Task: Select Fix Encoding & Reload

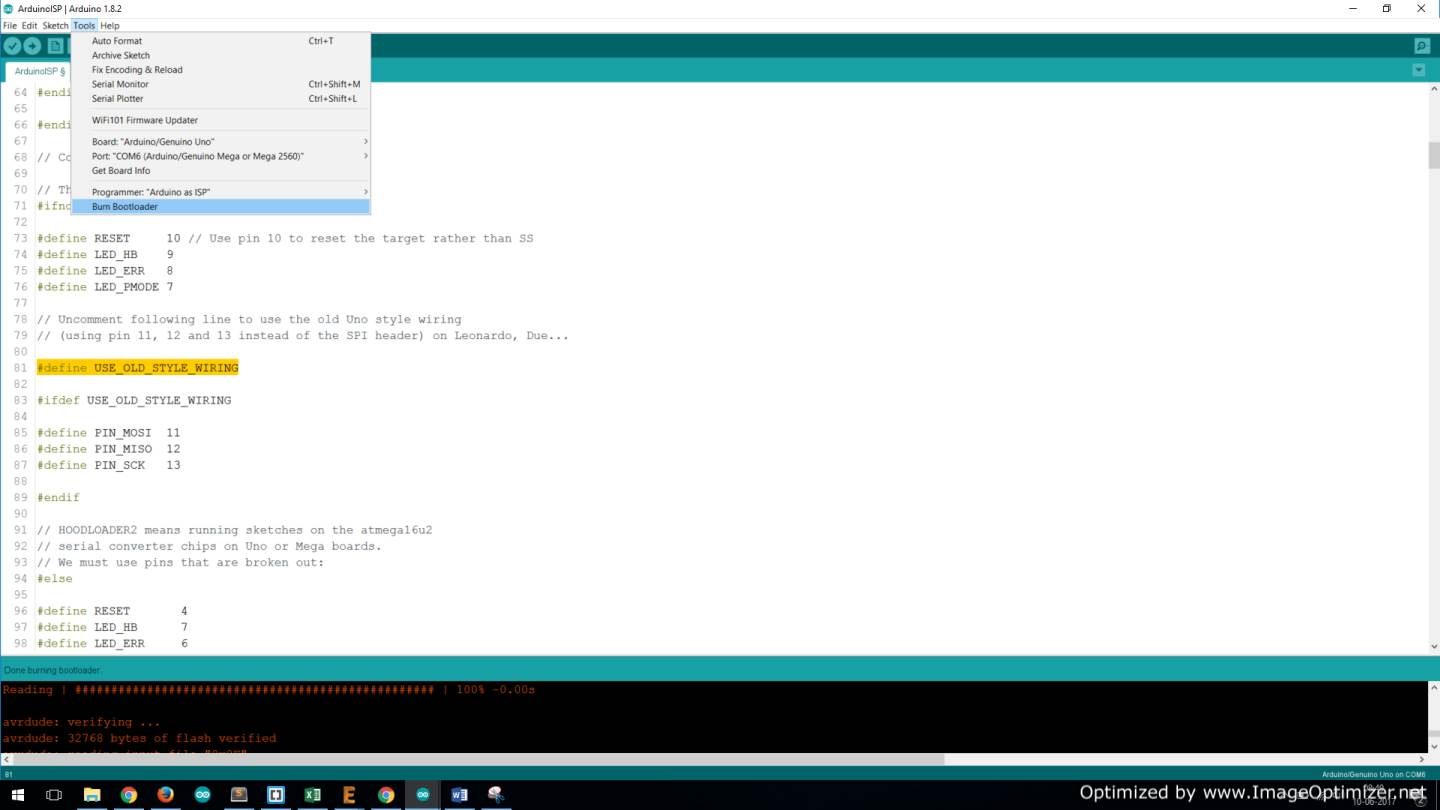Action: click(x=221, y=70)
